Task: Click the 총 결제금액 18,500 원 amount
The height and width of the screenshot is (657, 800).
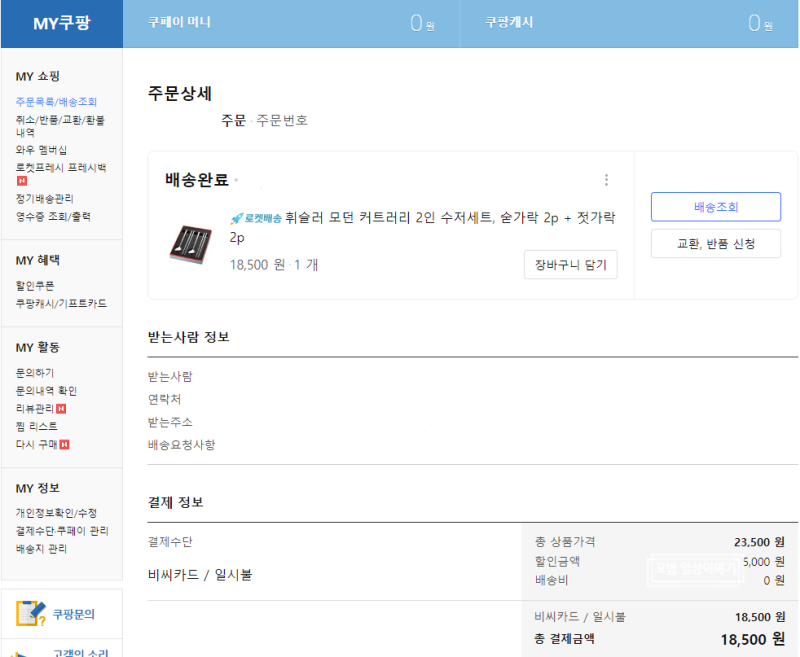Action: (753, 639)
